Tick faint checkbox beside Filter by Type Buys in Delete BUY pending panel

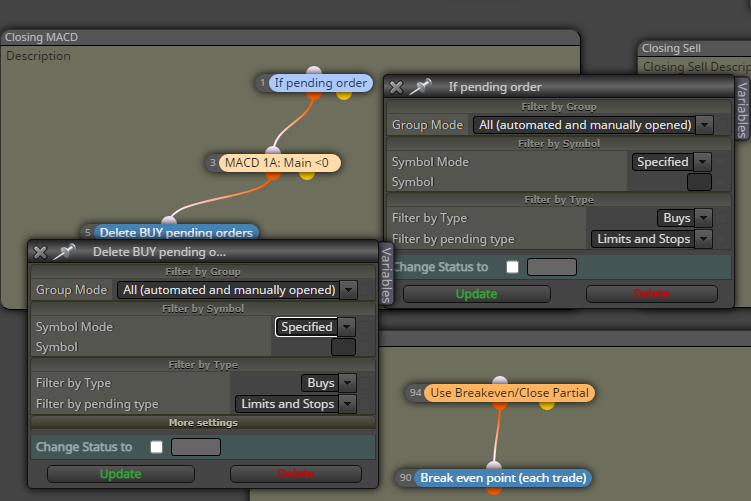[x=365, y=383]
